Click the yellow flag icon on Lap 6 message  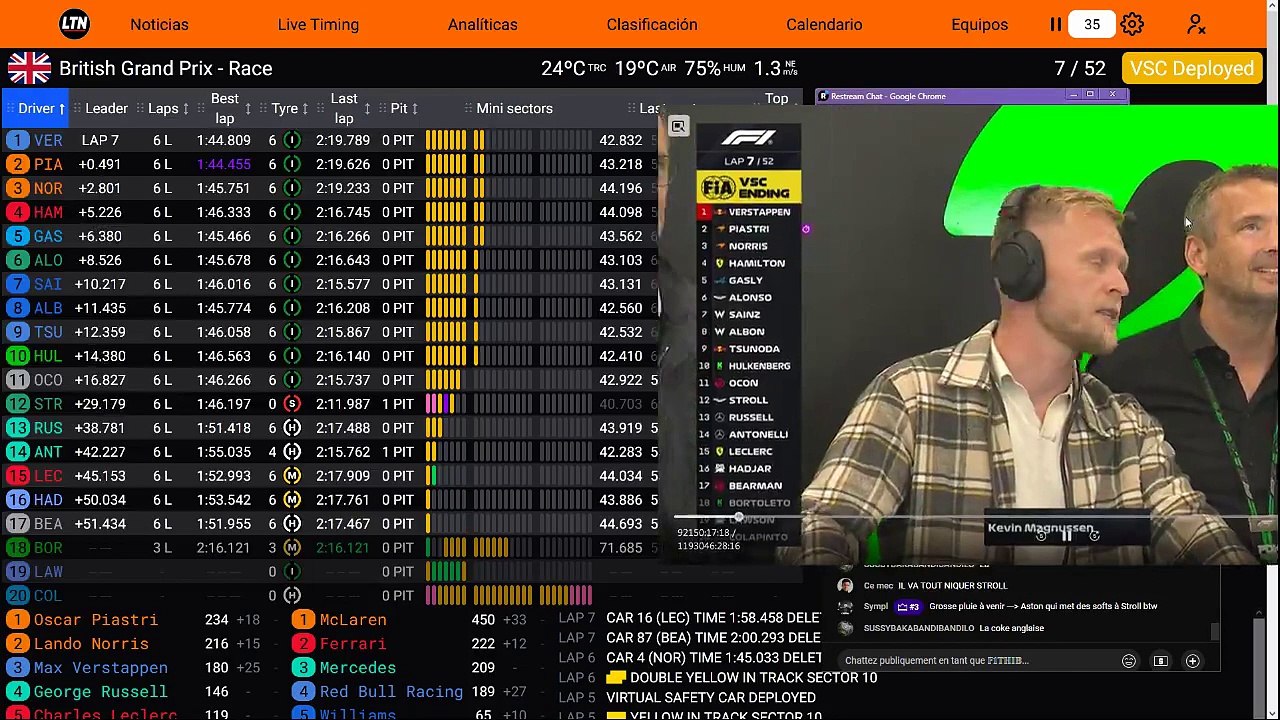[x=616, y=678]
